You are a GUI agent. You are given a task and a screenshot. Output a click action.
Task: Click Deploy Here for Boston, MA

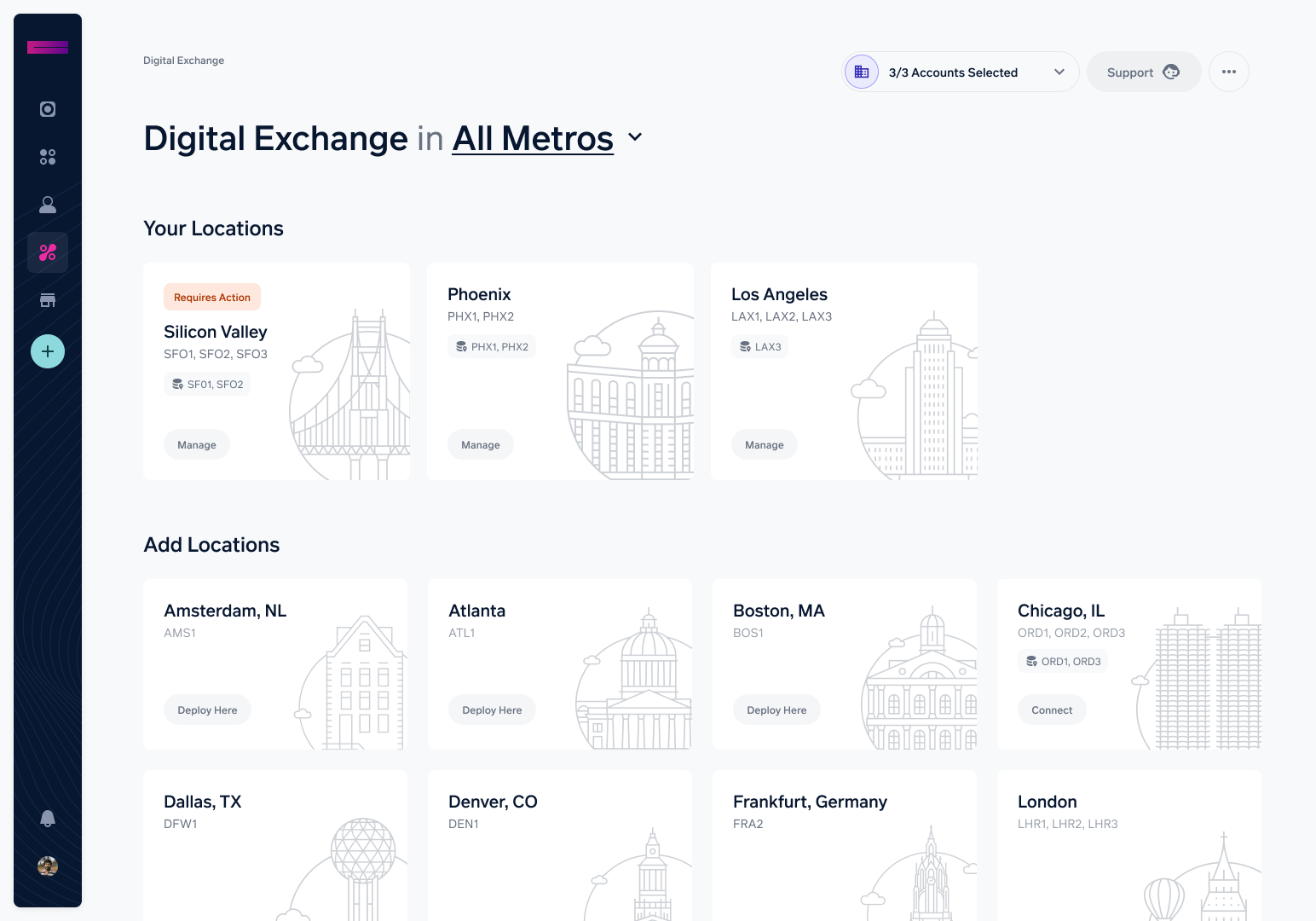(776, 710)
